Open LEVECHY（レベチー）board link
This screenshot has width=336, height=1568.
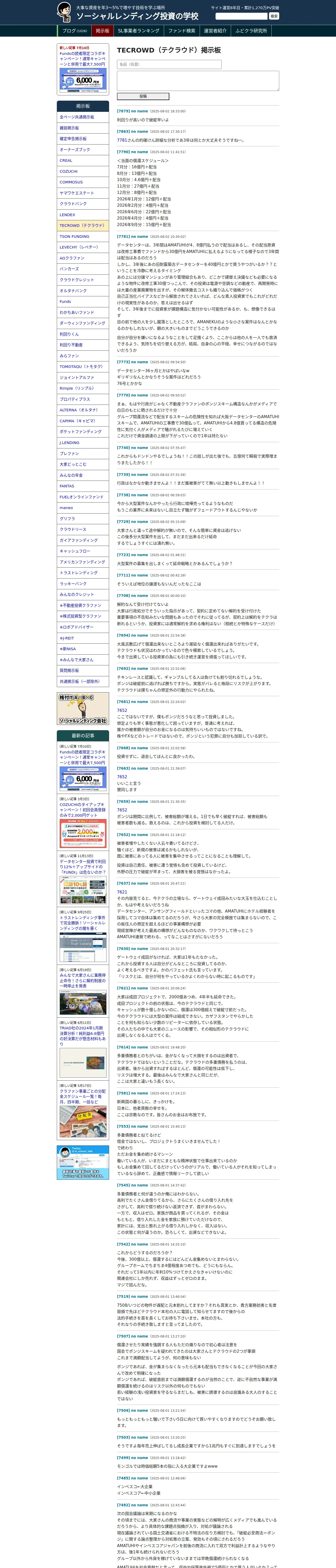(x=83, y=247)
